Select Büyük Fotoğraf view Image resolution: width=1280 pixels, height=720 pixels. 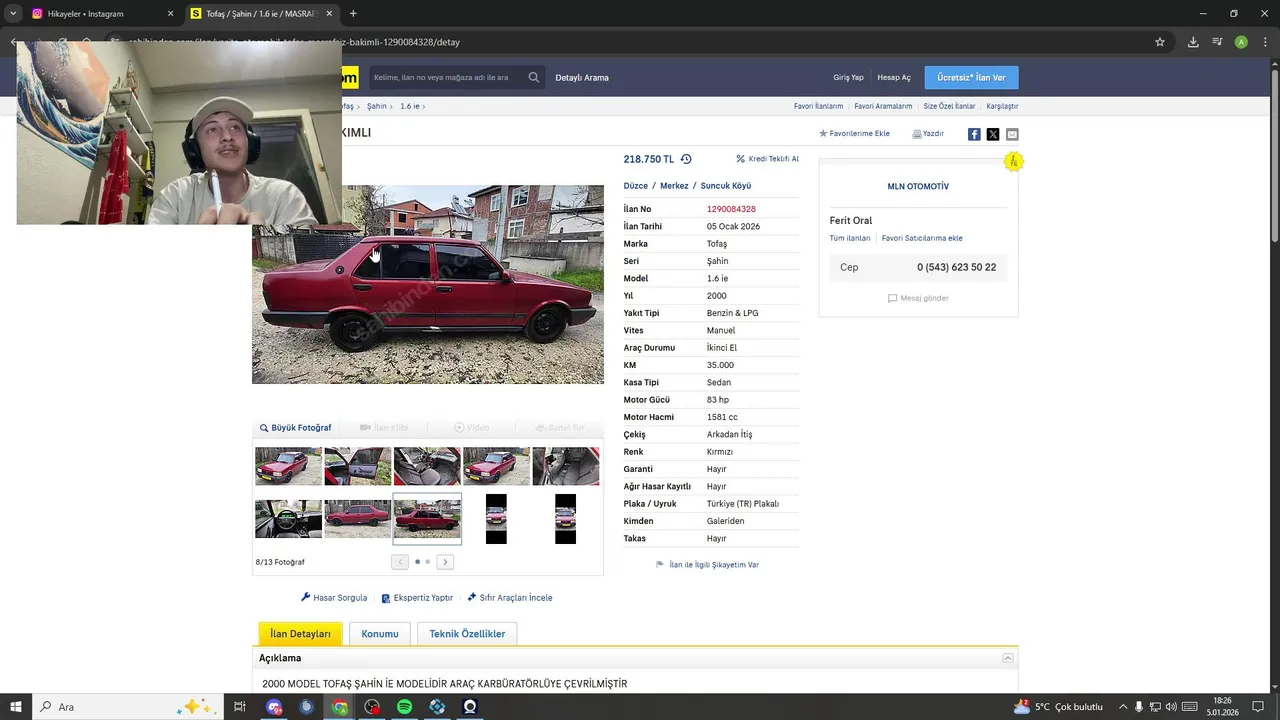295,428
